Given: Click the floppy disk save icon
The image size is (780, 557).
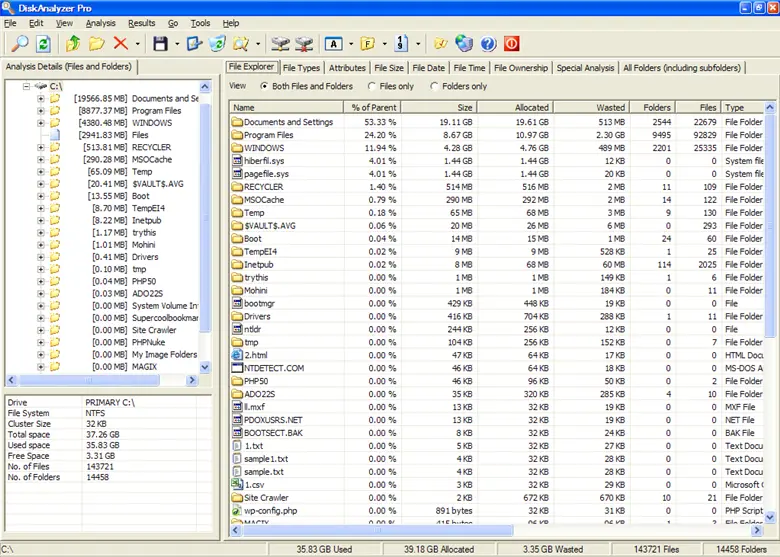Looking at the screenshot, I should 160,44.
